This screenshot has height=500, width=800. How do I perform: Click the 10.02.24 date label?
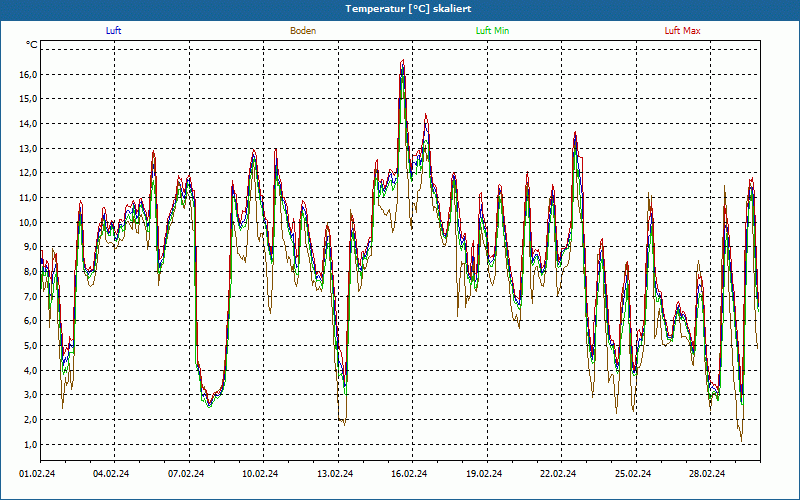pyautogui.click(x=260, y=474)
